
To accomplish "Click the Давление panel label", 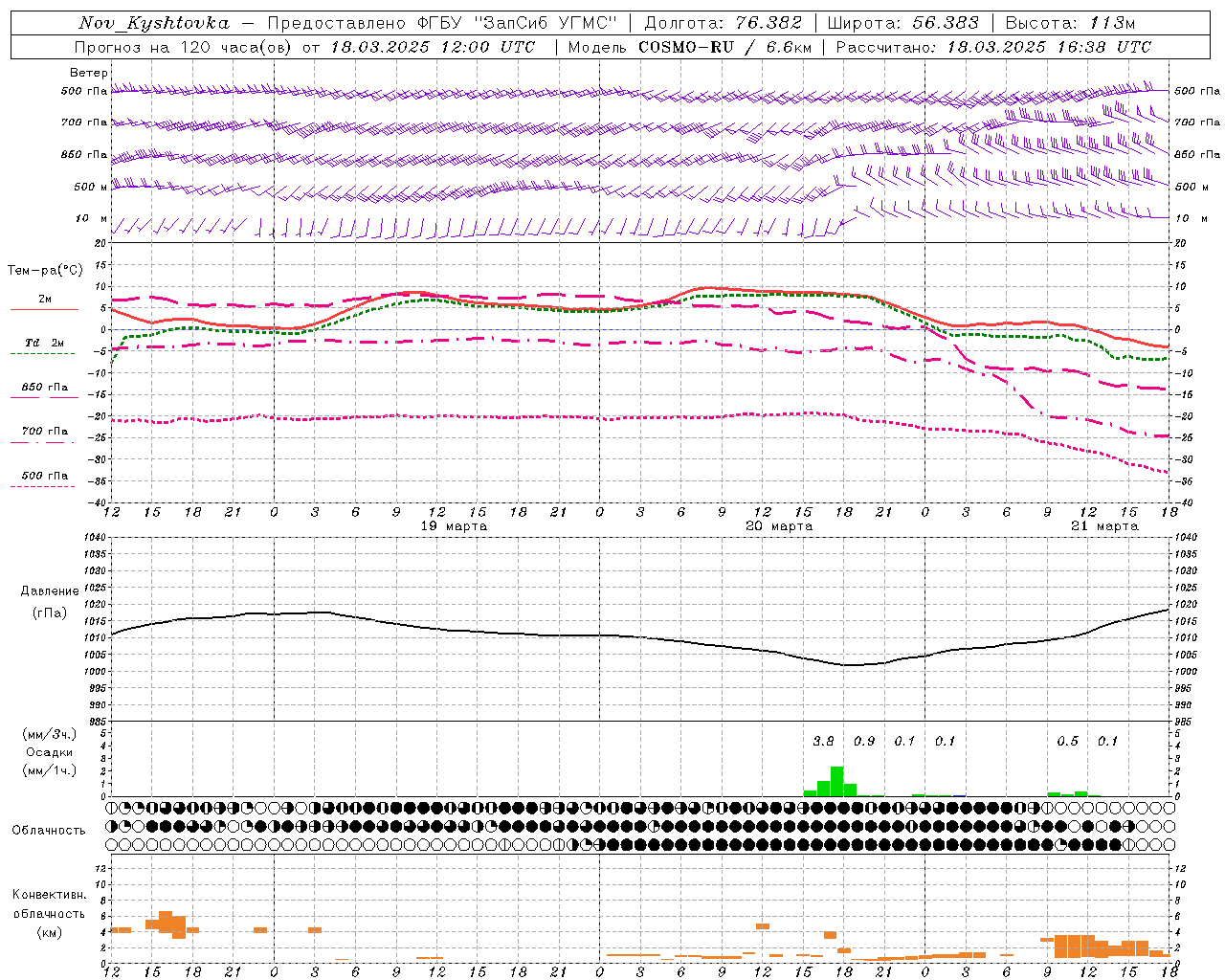I will coord(50,591).
